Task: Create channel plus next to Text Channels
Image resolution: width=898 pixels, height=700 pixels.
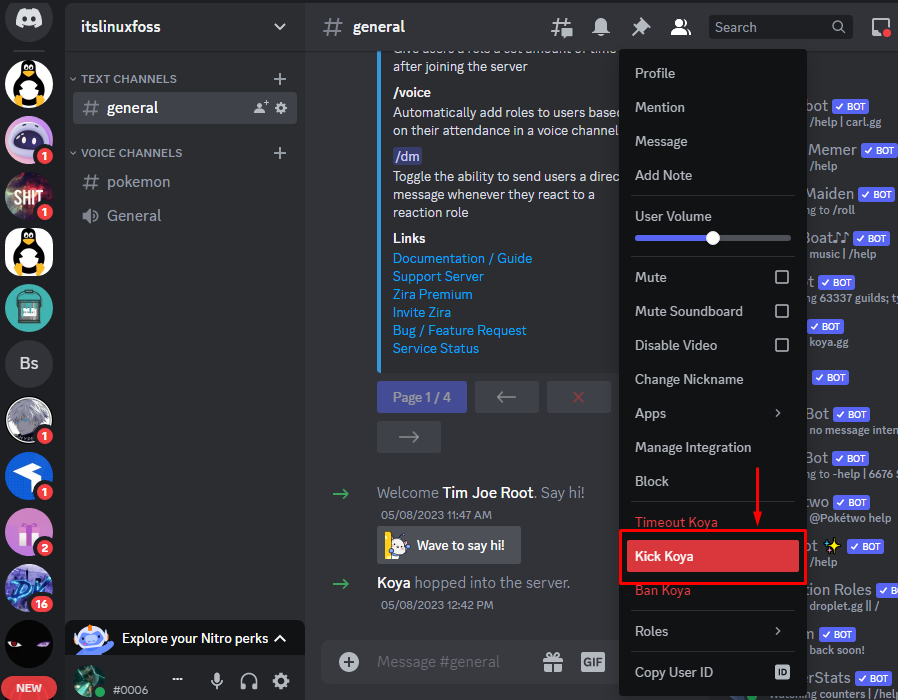Action: (x=279, y=79)
